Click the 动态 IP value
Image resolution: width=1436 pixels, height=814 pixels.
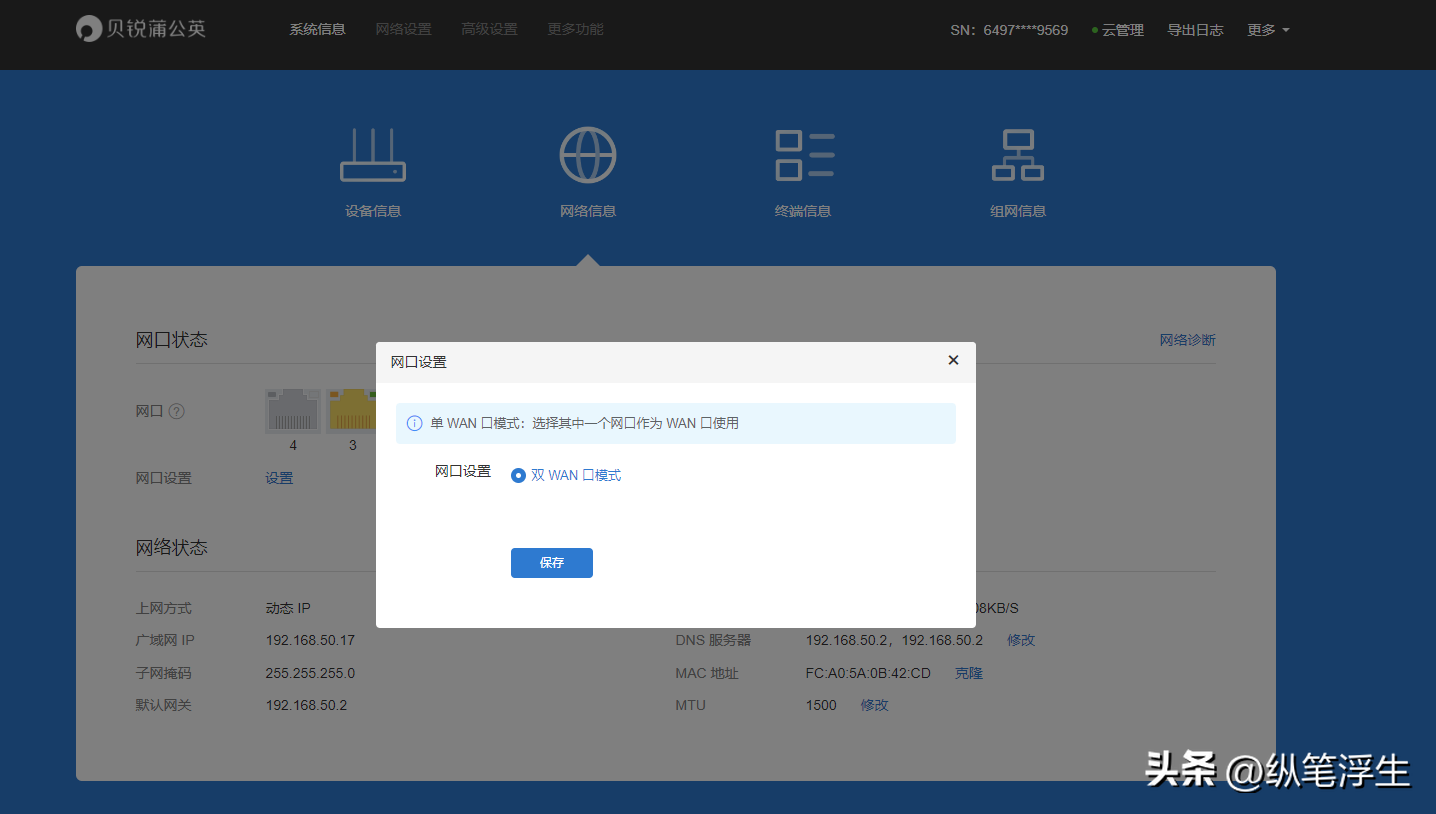pos(288,608)
